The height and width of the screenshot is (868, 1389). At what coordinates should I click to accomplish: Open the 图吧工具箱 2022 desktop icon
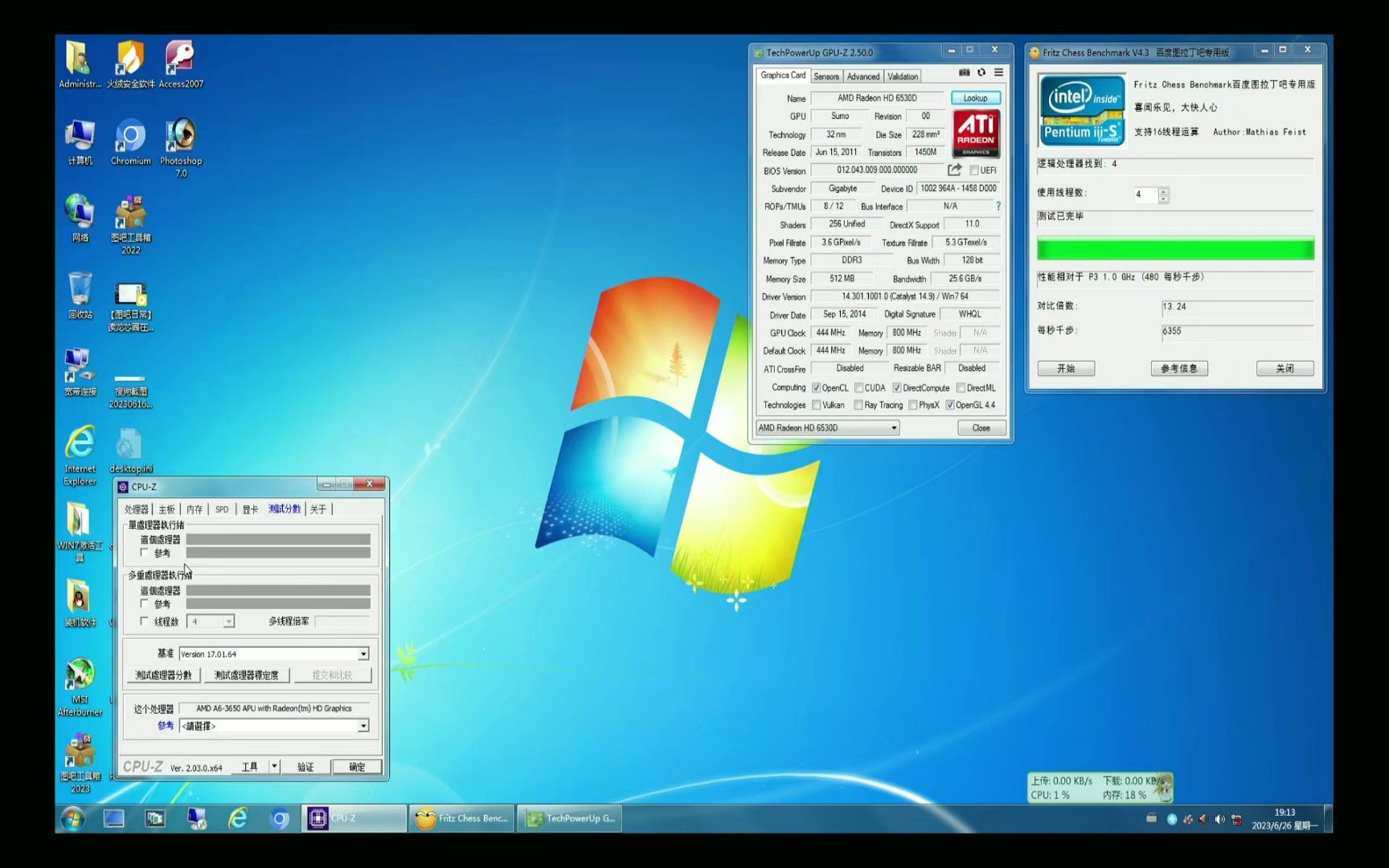[130, 225]
